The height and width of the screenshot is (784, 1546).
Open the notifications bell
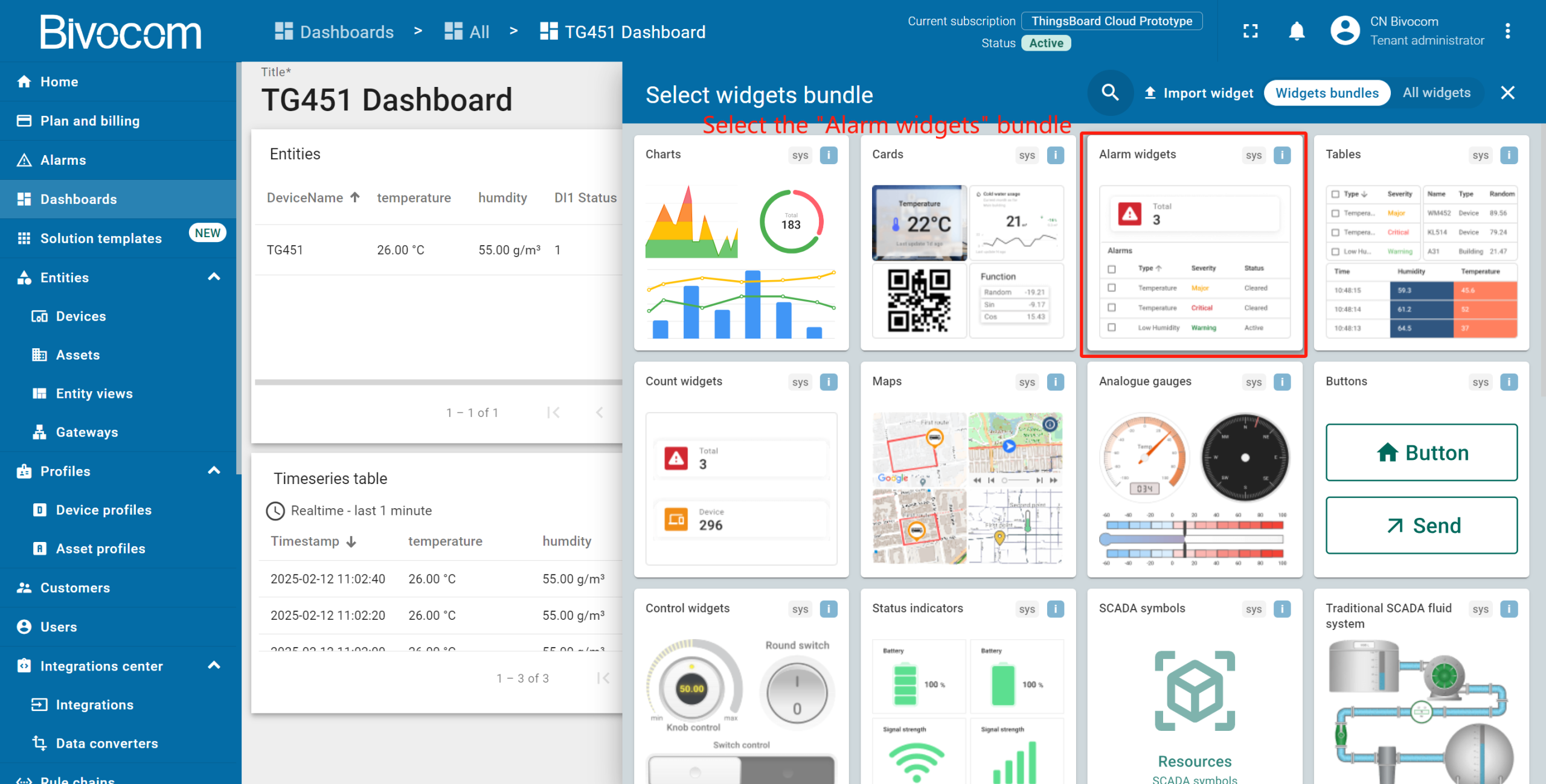(x=1297, y=31)
